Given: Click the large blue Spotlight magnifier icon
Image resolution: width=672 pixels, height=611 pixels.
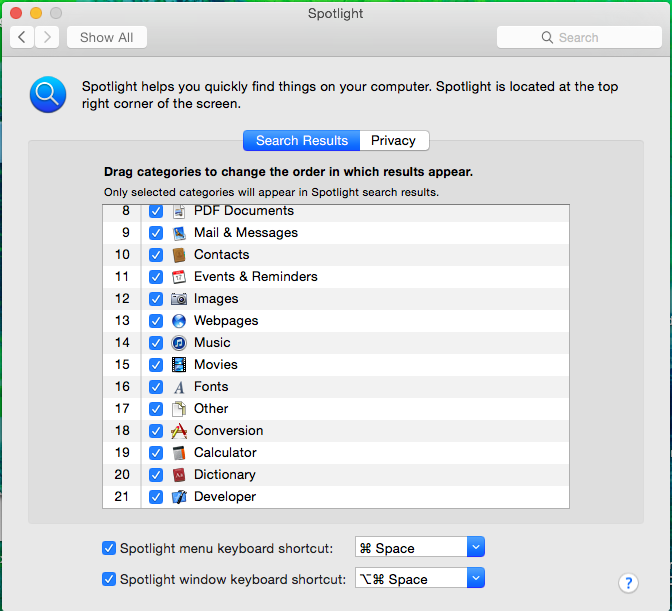Looking at the screenshot, I should 48,95.
